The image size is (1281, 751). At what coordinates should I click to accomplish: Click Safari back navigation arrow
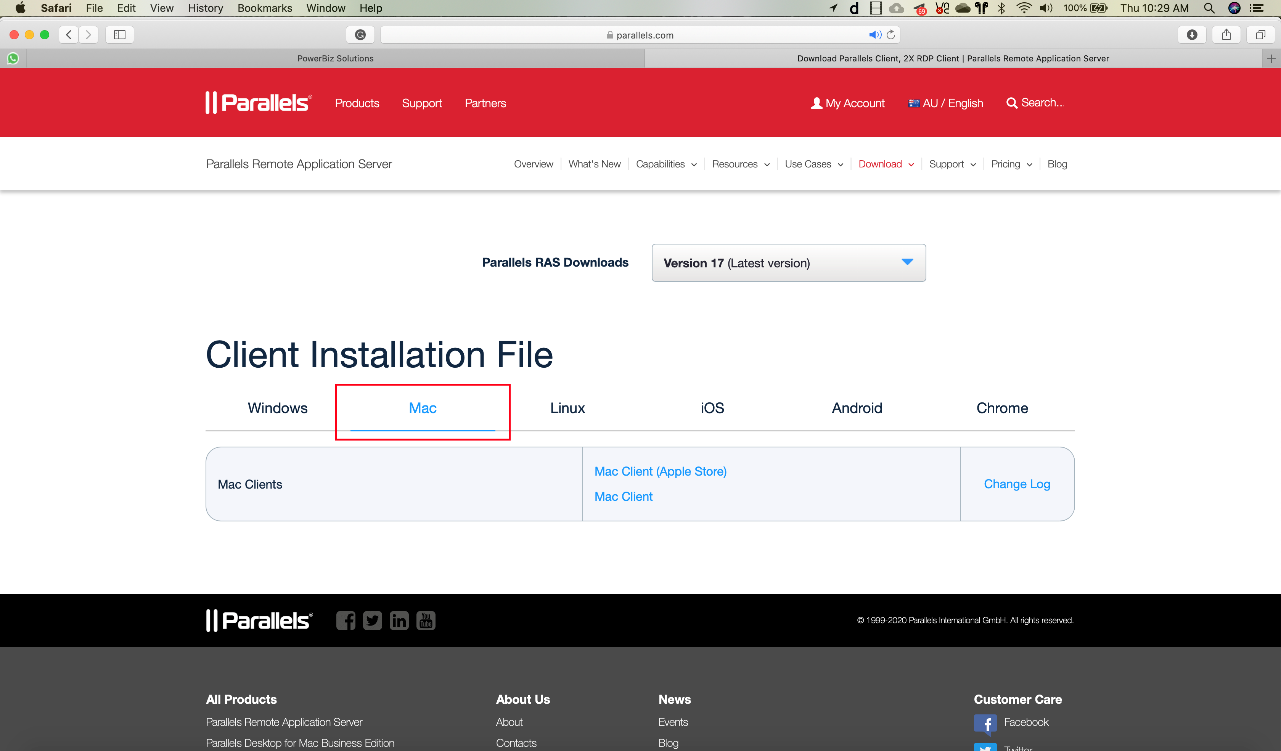(x=69, y=34)
